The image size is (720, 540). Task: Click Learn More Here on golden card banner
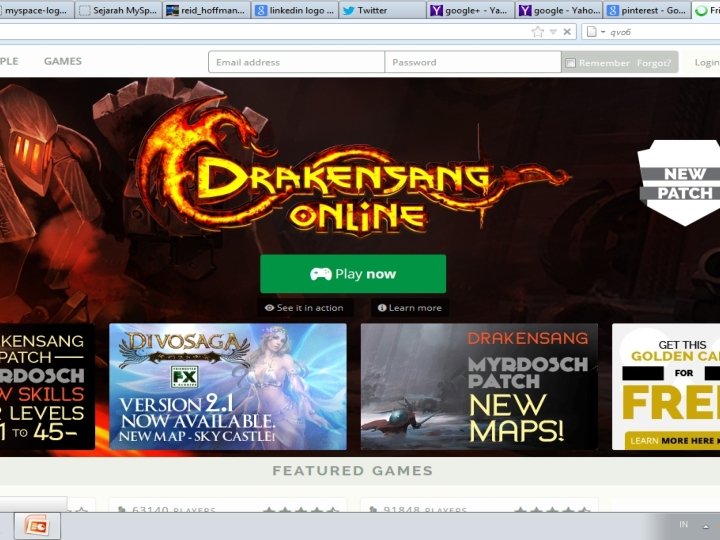click(672, 441)
